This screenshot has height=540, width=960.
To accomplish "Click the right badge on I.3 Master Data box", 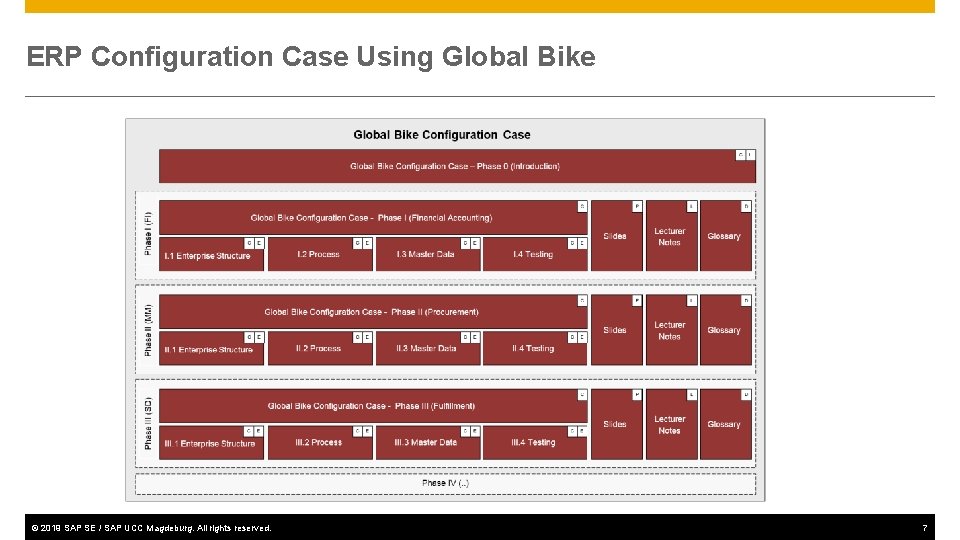I will pos(475,243).
